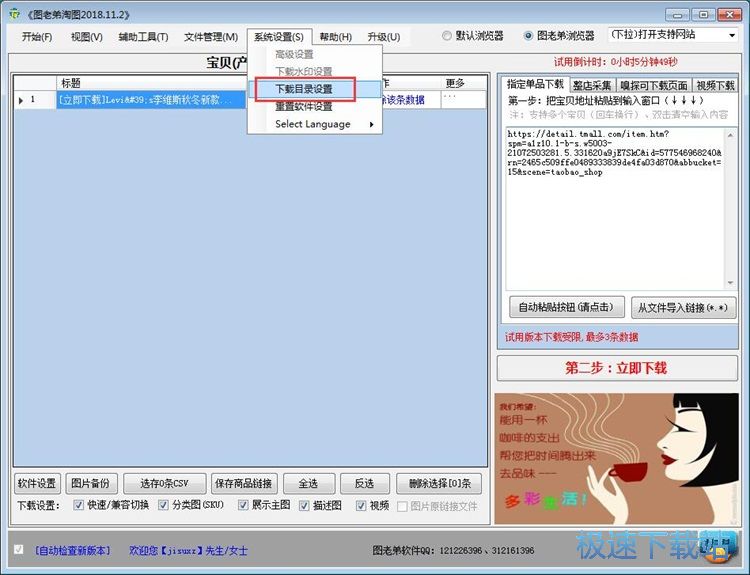Toggle the 自动检查新版本 checkbox
This screenshot has width=750, height=575.
click(19, 549)
